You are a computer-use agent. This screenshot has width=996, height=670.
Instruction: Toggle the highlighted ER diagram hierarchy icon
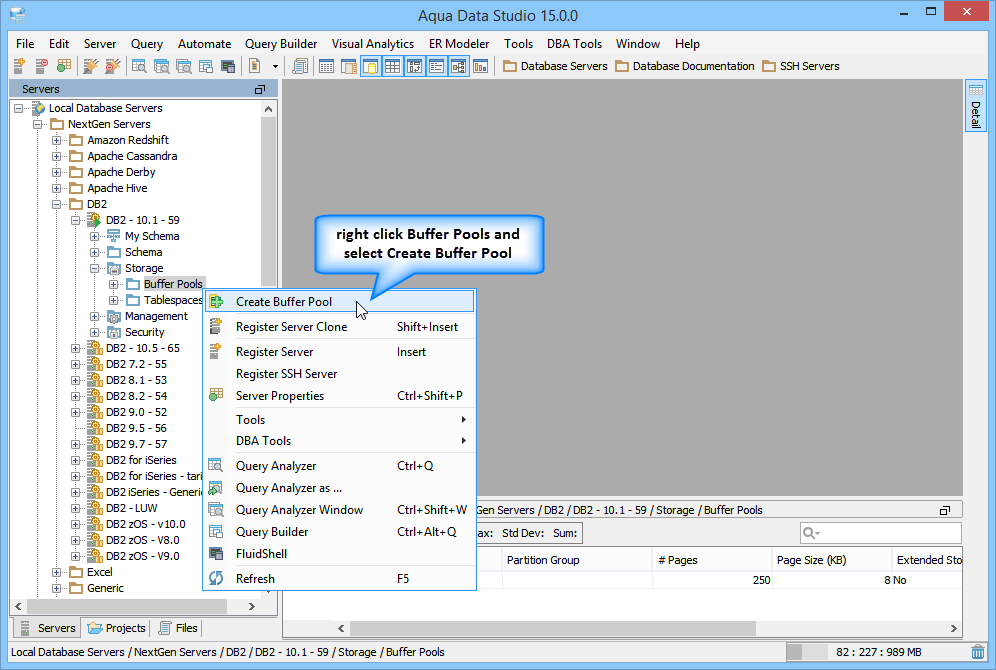coord(459,66)
